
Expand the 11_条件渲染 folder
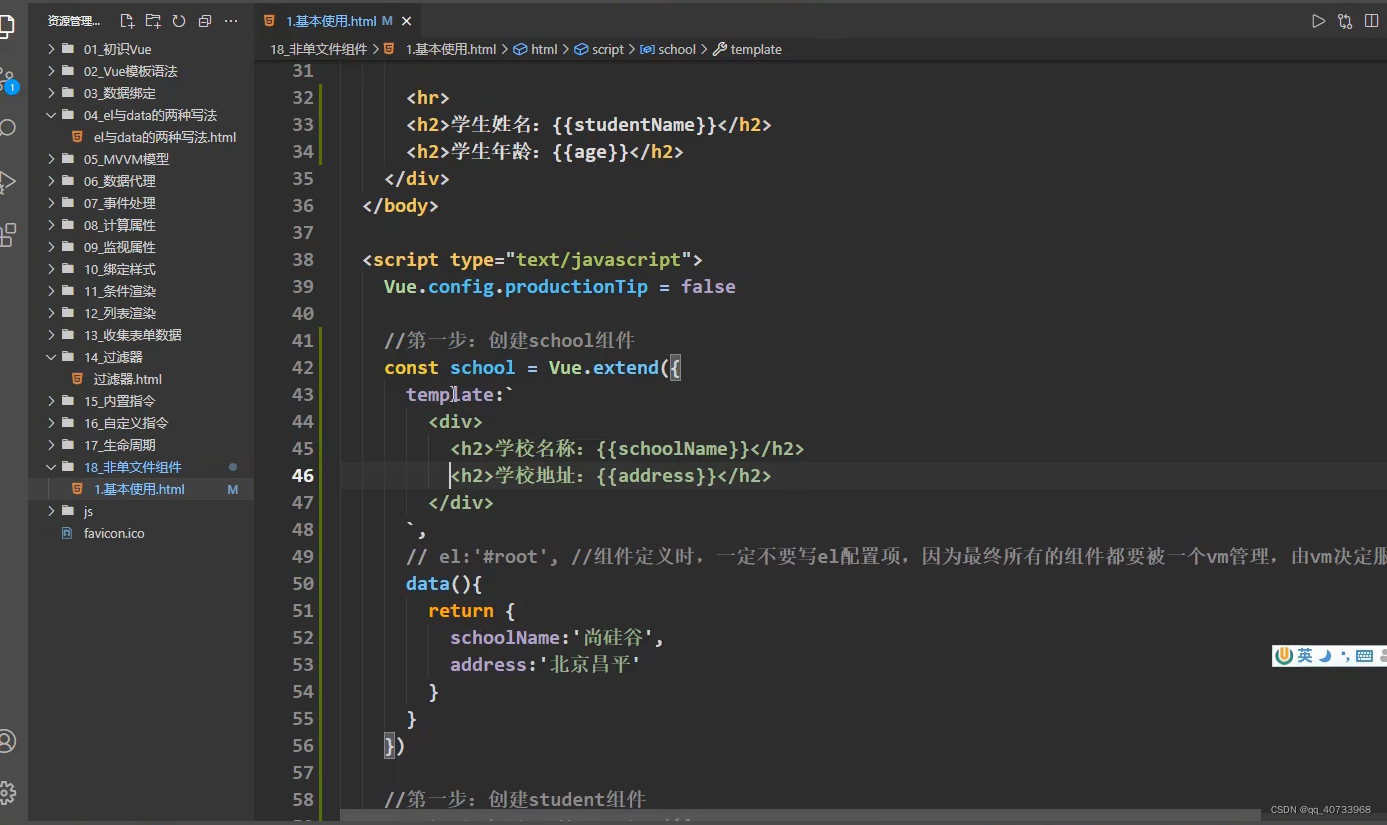tap(140, 291)
